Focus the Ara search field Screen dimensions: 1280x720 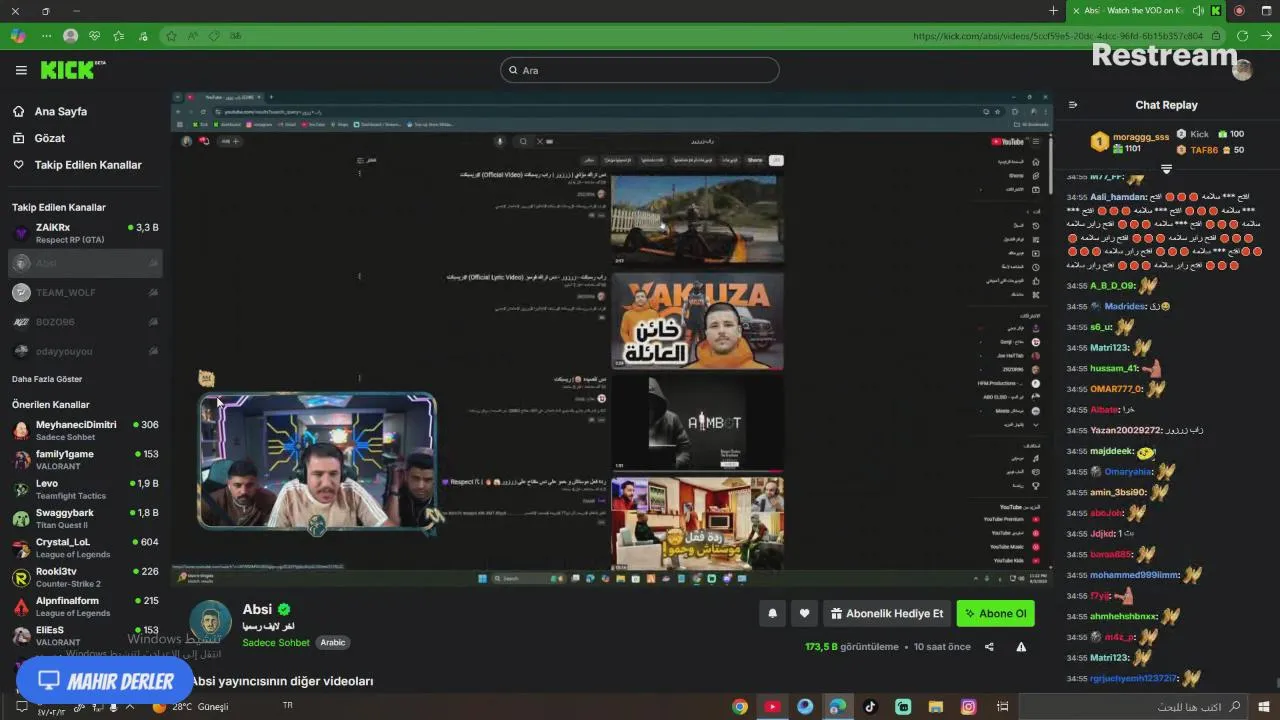(x=640, y=70)
